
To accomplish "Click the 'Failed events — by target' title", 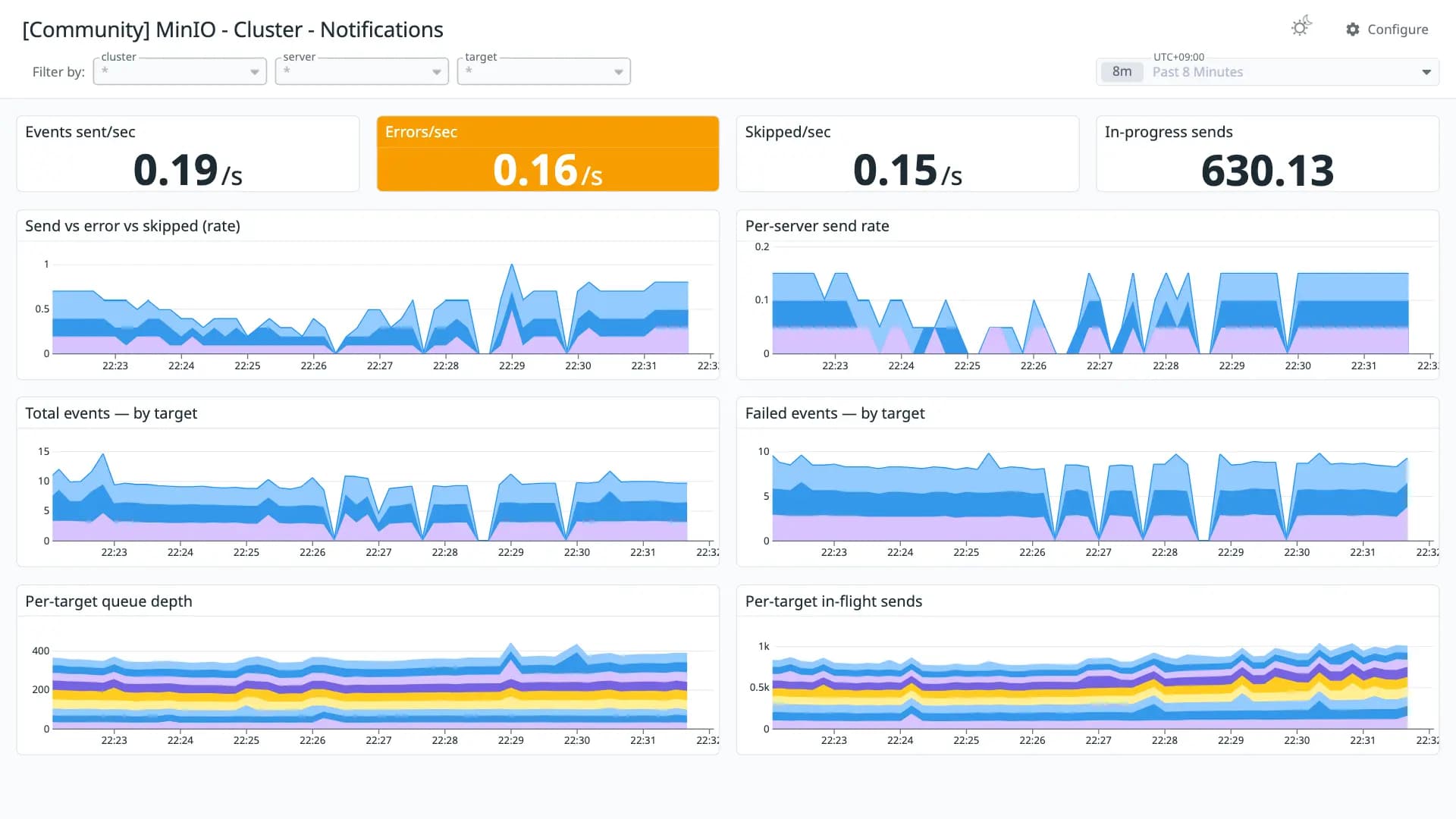I will click(834, 413).
